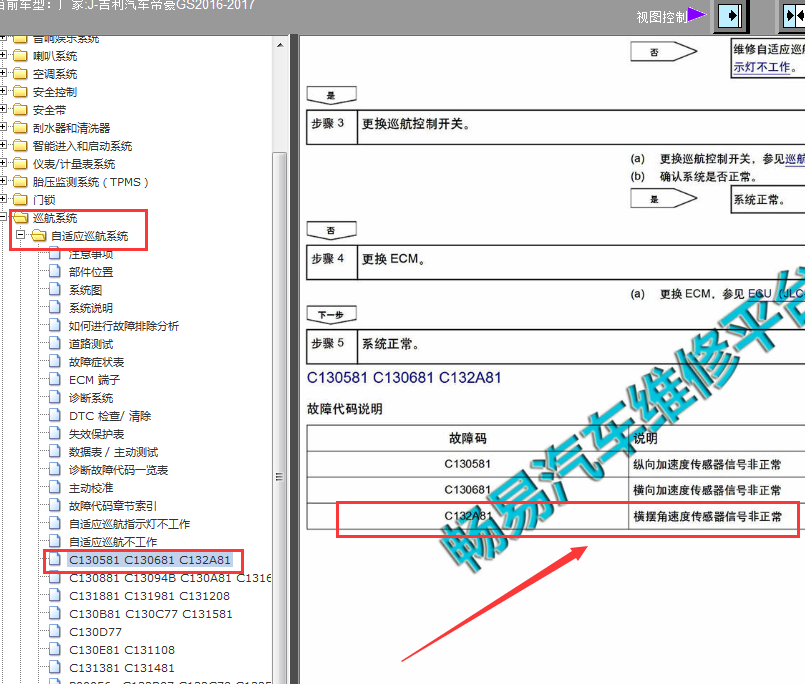Click document icon beside 失效保护表
This screenshot has height=684, width=805.
pos(54,433)
